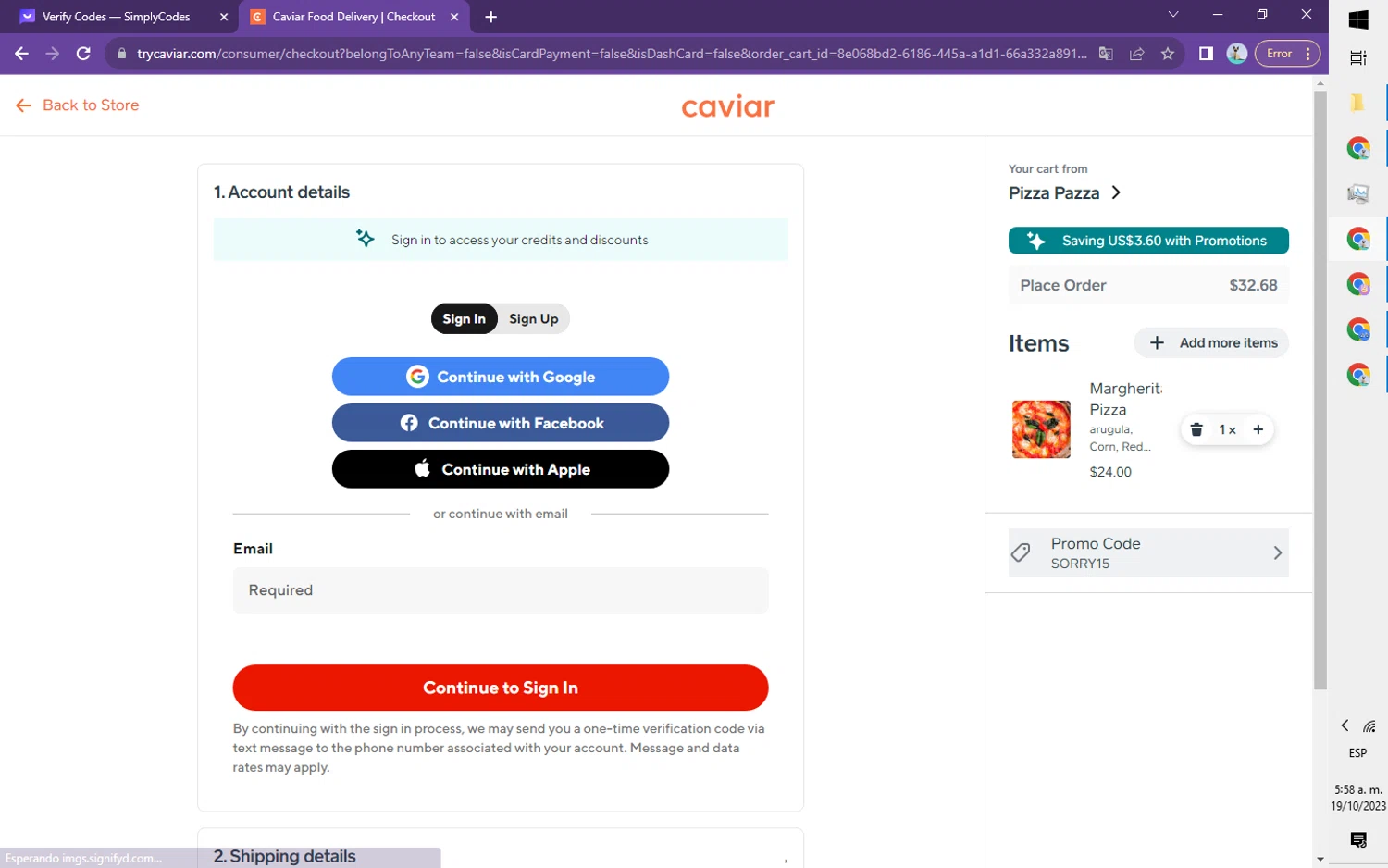Image resolution: width=1388 pixels, height=868 pixels.
Task: Continue with Google button
Action: [x=501, y=377]
